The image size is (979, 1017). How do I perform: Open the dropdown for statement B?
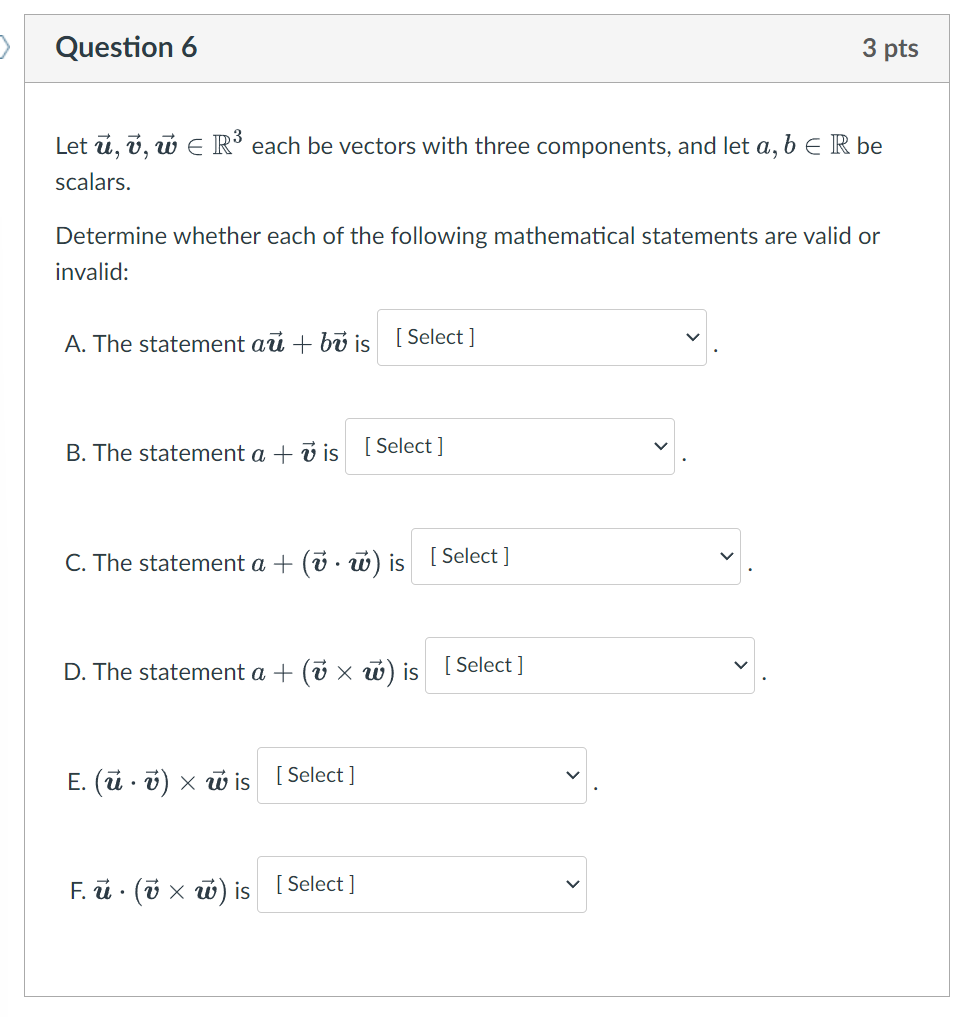tap(509, 446)
